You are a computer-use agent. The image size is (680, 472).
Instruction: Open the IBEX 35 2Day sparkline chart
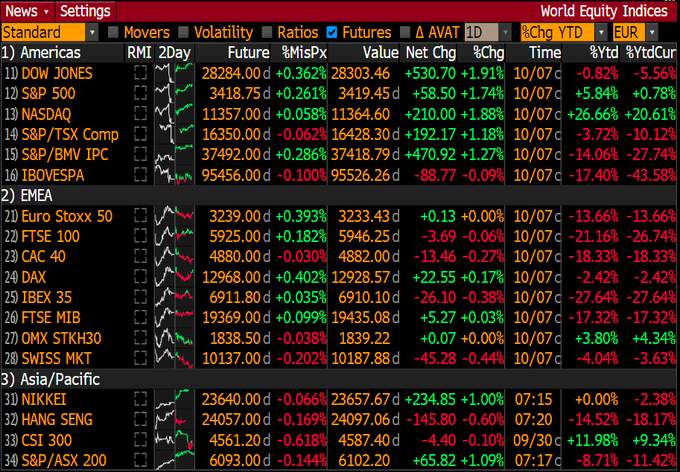(x=174, y=297)
